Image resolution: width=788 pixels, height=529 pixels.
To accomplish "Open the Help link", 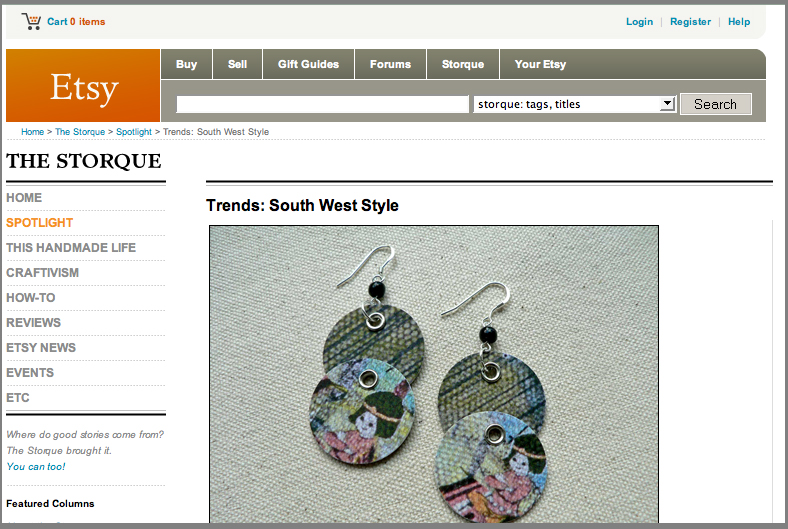I will click(x=739, y=22).
